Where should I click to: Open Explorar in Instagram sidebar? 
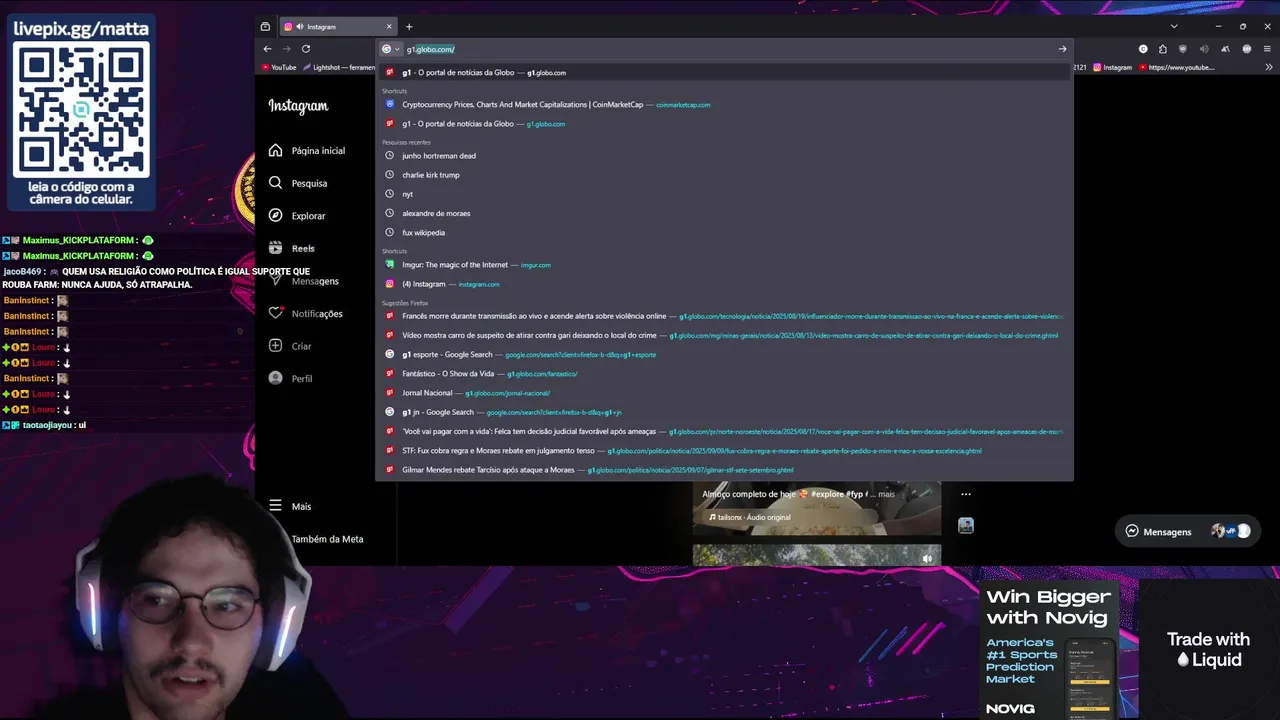(x=297, y=216)
